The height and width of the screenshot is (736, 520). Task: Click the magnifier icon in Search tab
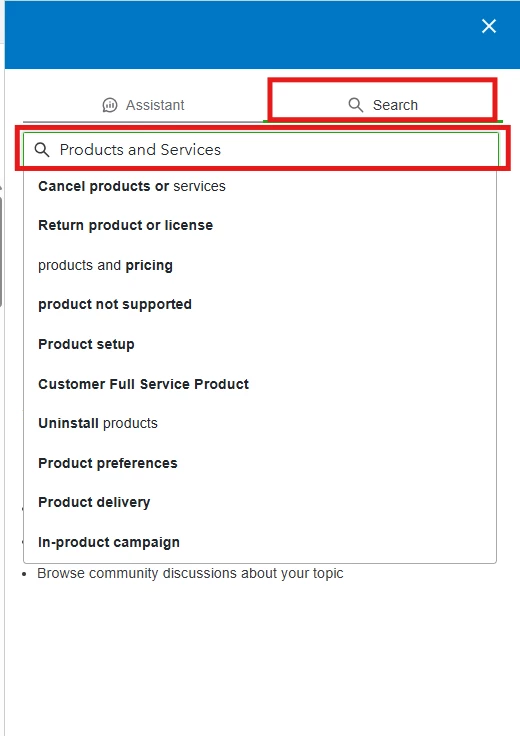click(356, 105)
